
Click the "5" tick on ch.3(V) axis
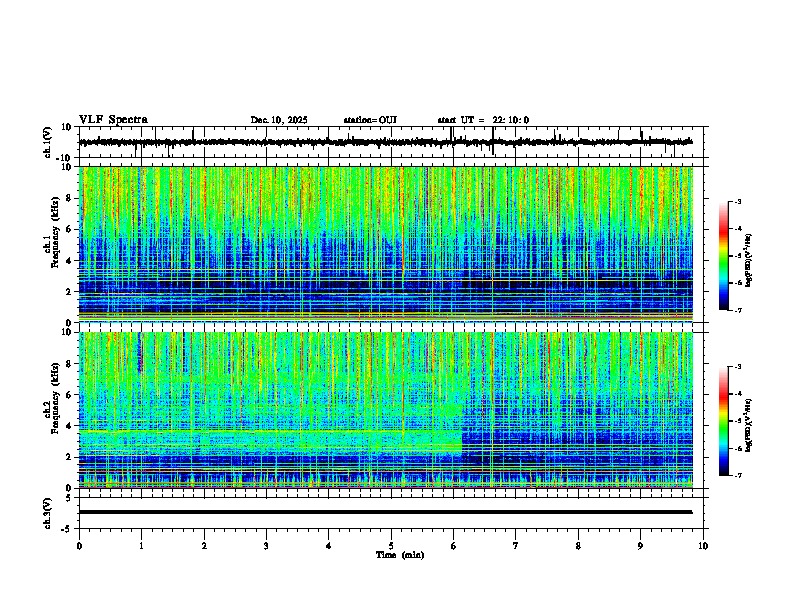click(x=70, y=497)
